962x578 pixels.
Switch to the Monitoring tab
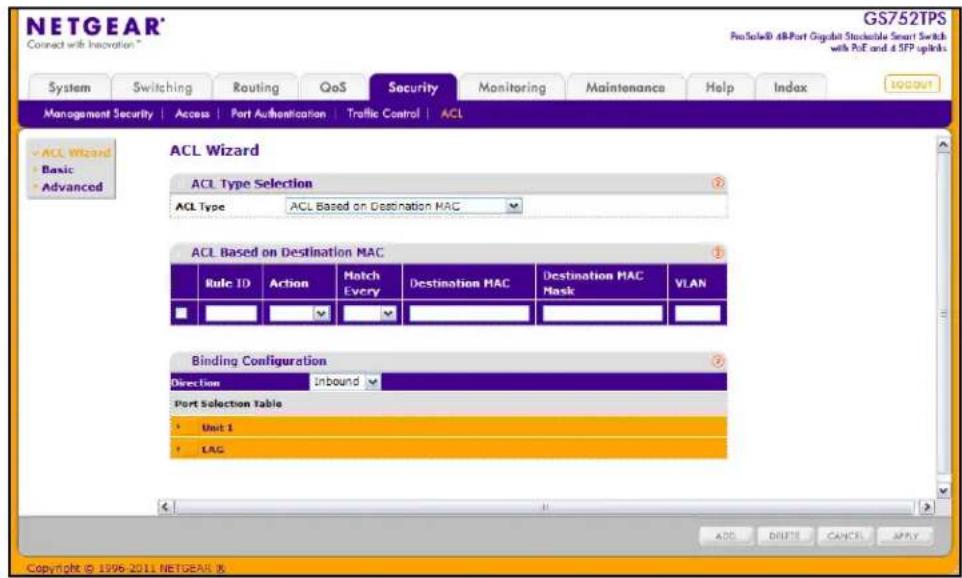(x=512, y=88)
